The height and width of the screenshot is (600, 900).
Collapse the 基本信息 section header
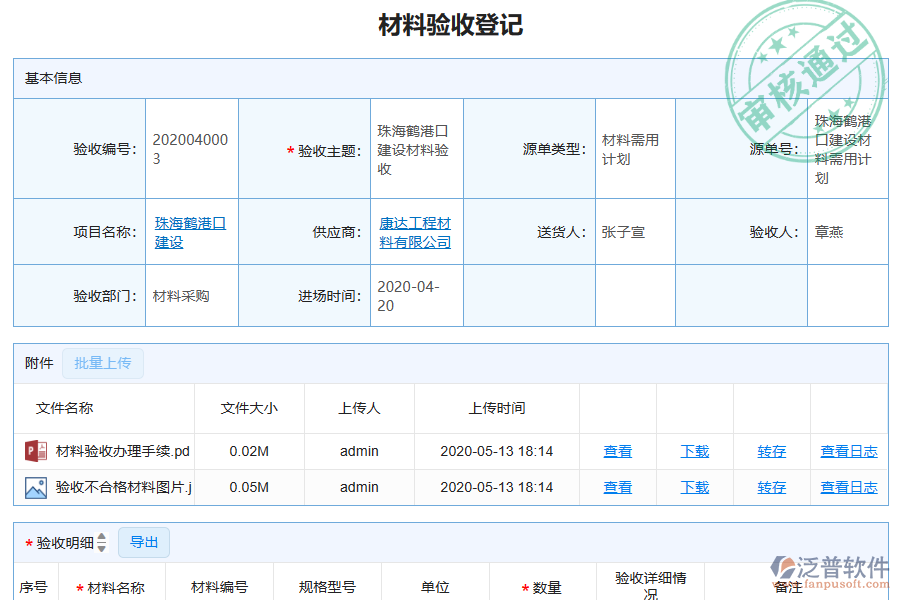[46, 78]
